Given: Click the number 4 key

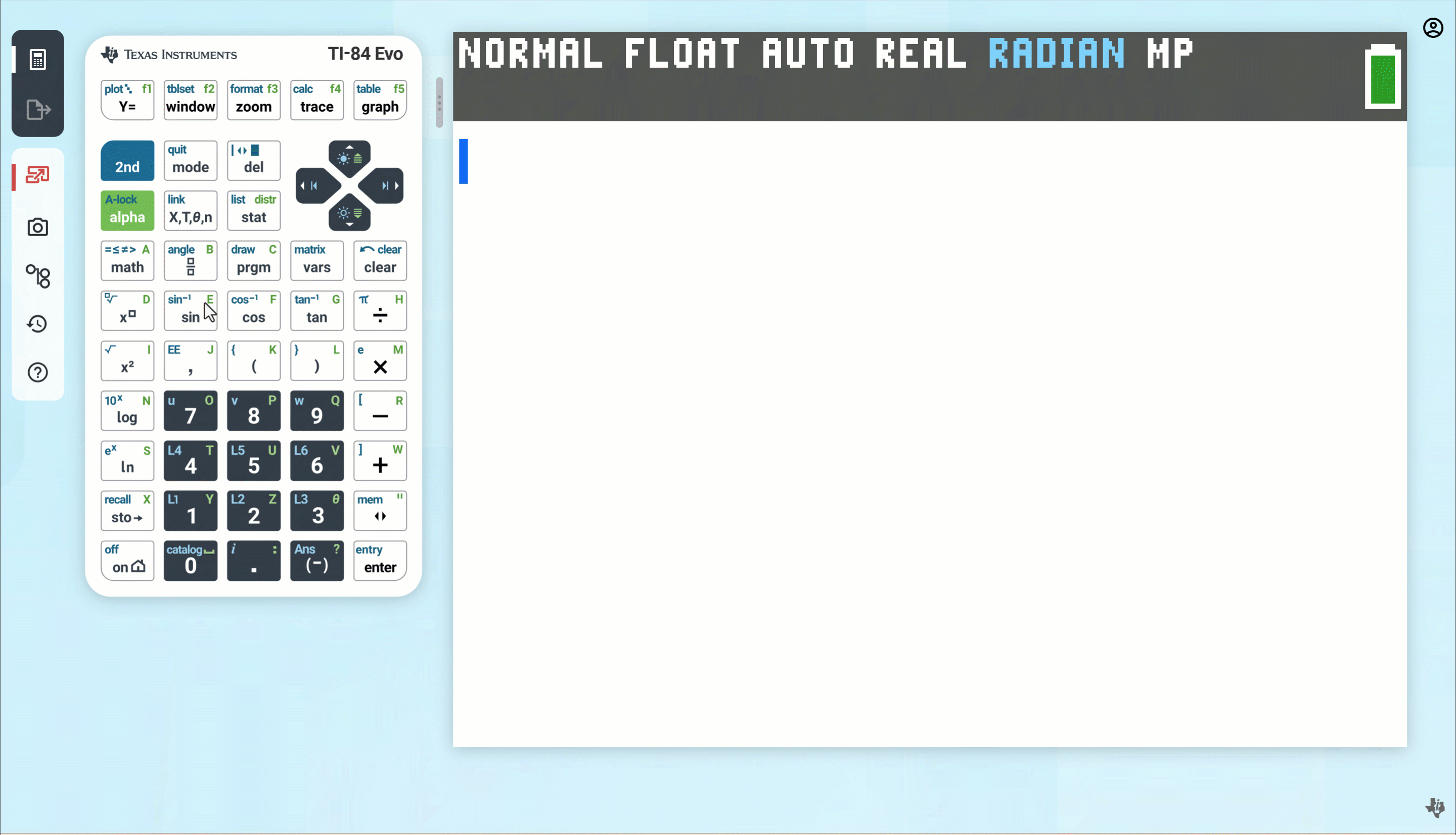Looking at the screenshot, I should tap(191, 460).
